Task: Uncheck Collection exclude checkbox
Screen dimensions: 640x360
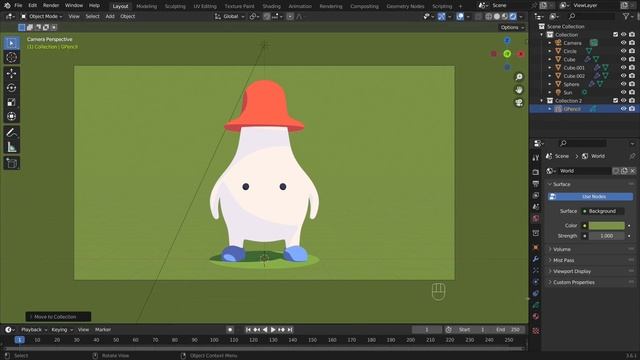Action: (615, 35)
